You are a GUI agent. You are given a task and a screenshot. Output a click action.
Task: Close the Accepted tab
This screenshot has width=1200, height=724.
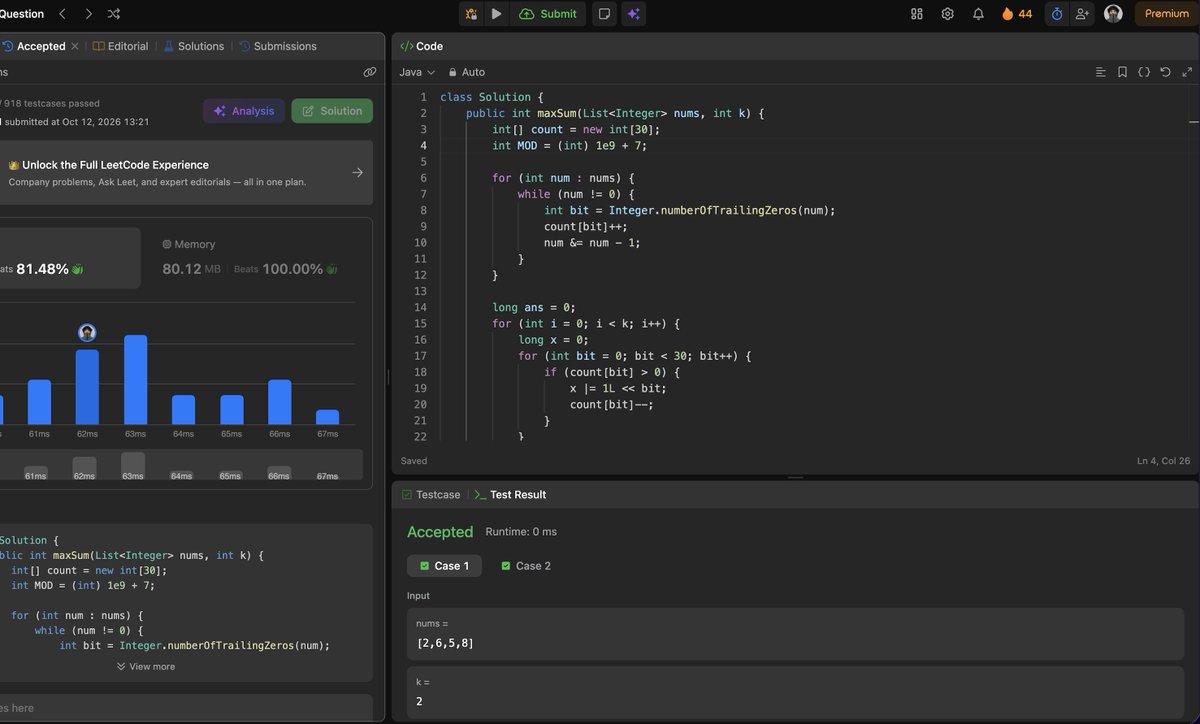coord(75,46)
